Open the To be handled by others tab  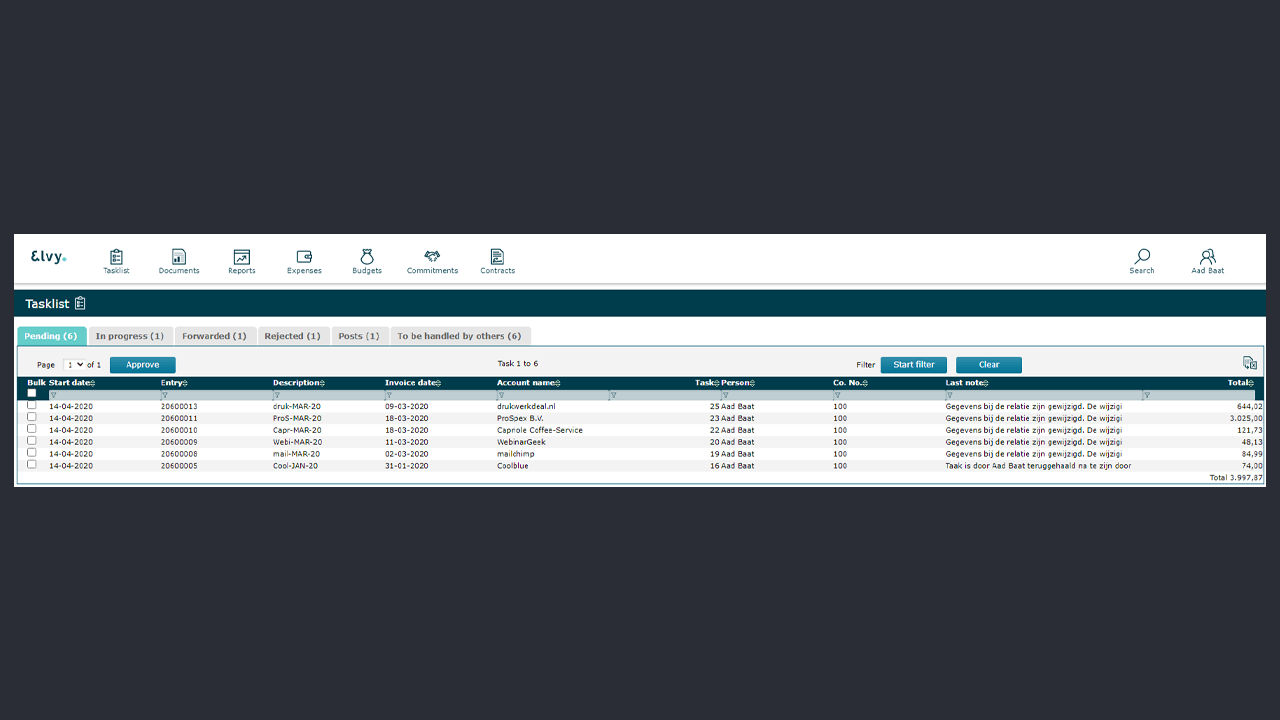click(x=459, y=336)
